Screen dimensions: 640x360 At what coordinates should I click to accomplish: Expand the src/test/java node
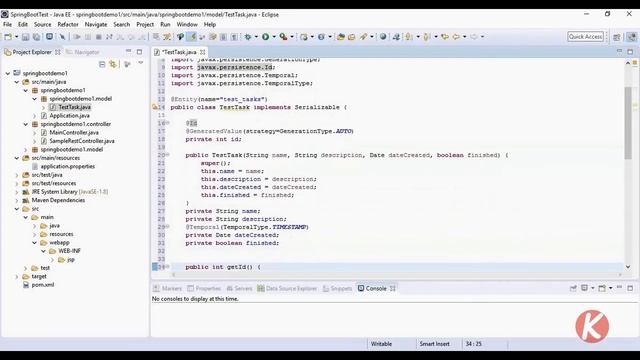pyautogui.click(x=17, y=175)
